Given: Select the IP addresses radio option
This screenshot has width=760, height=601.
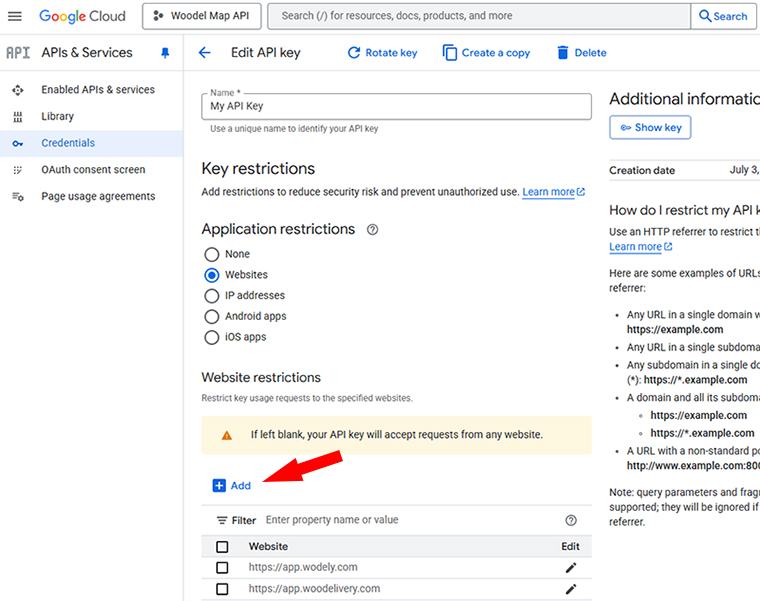Looking at the screenshot, I should click(211, 296).
